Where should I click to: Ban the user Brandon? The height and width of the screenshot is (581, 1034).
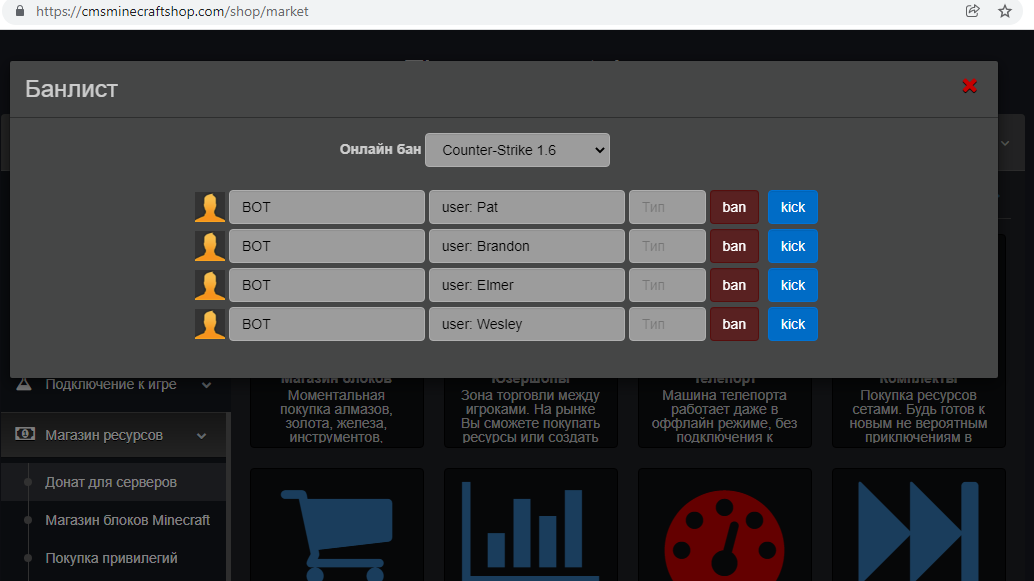pyautogui.click(x=734, y=246)
